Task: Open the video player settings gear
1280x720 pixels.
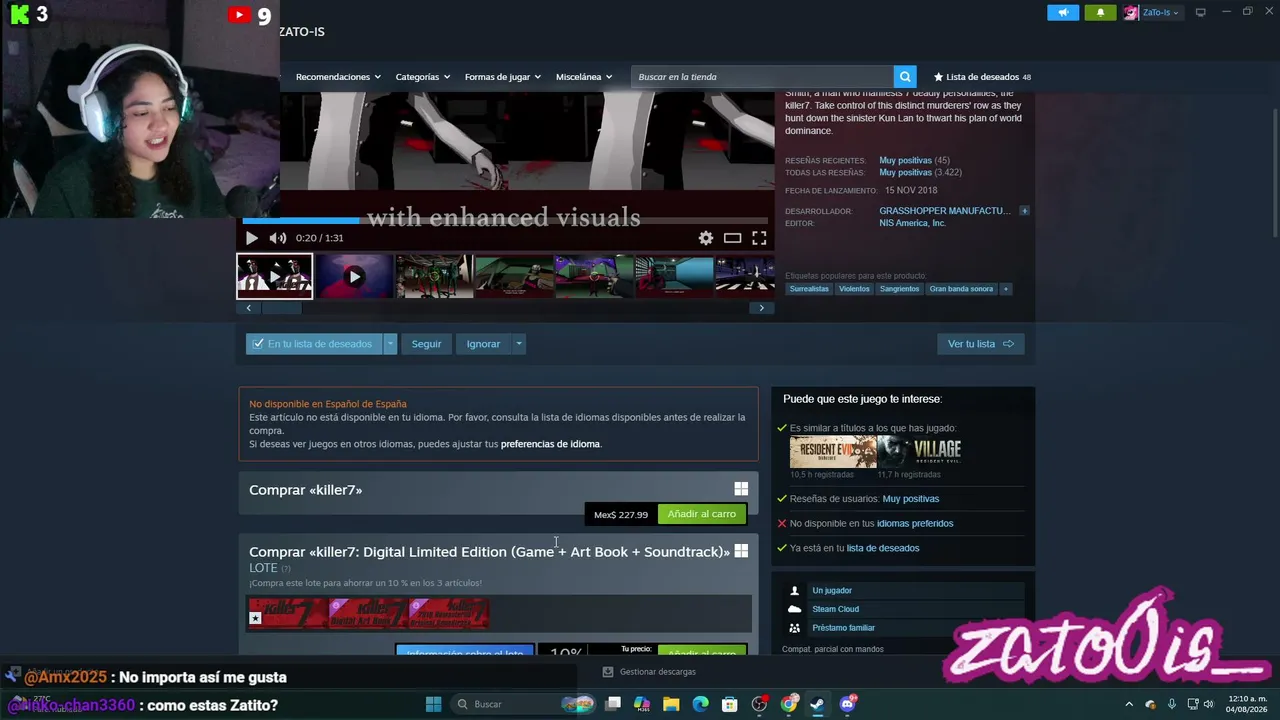Action: (706, 238)
